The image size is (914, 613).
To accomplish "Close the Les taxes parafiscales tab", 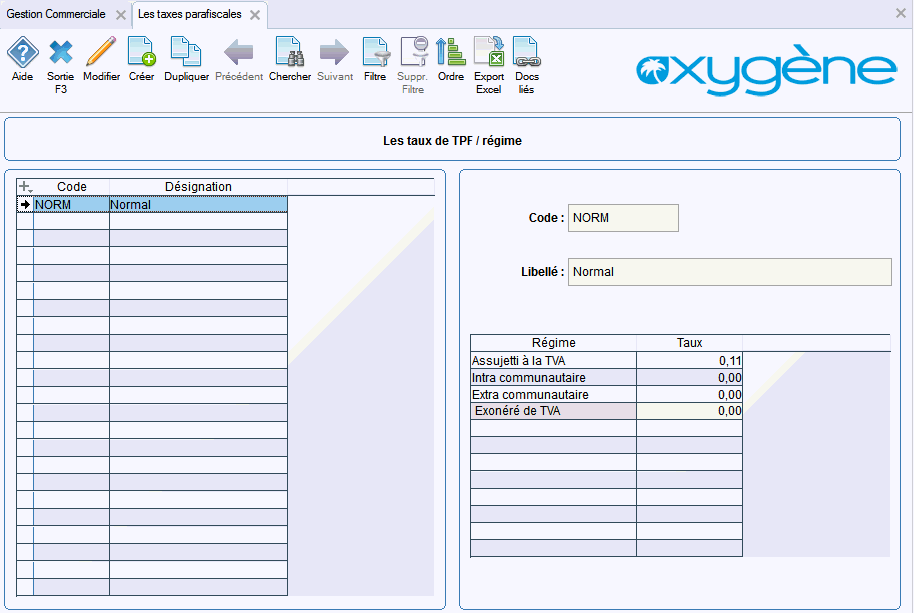I will (x=255, y=15).
